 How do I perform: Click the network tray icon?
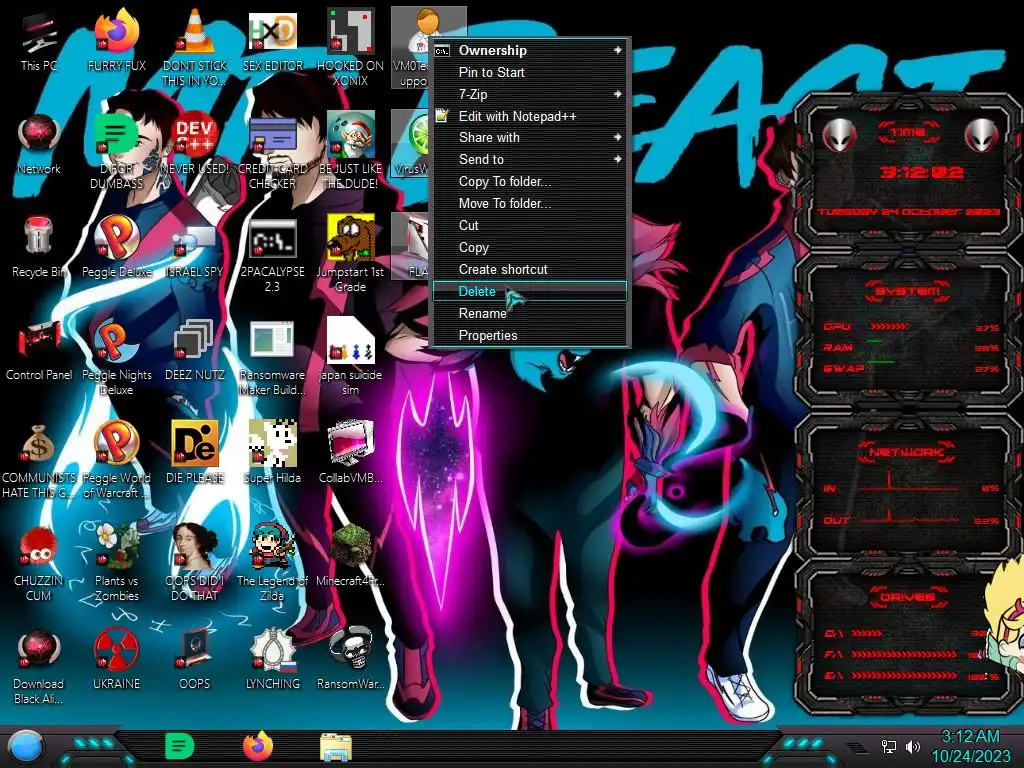pos(889,746)
